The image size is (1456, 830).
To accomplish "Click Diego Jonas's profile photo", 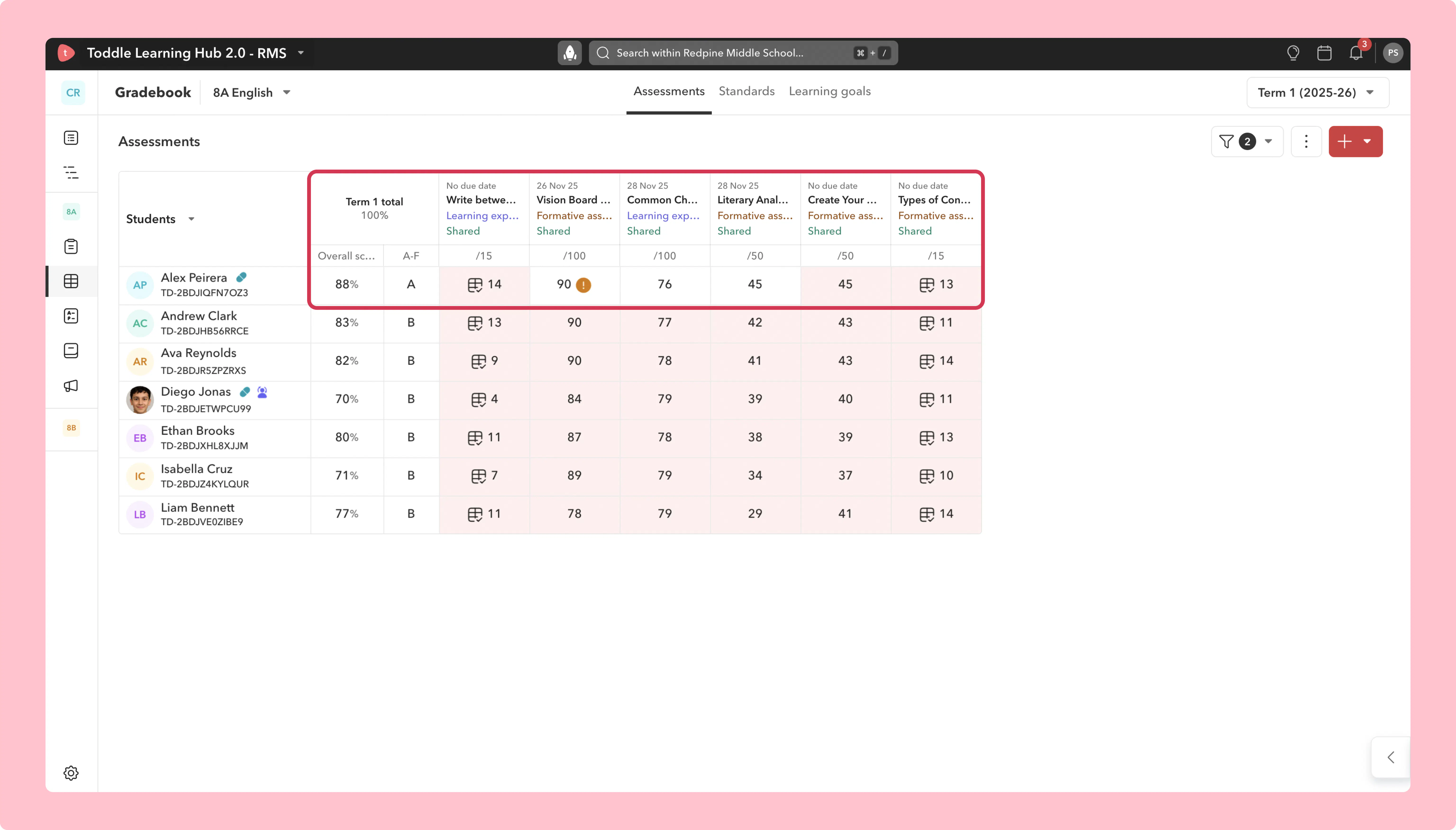I will pyautogui.click(x=140, y=400).
